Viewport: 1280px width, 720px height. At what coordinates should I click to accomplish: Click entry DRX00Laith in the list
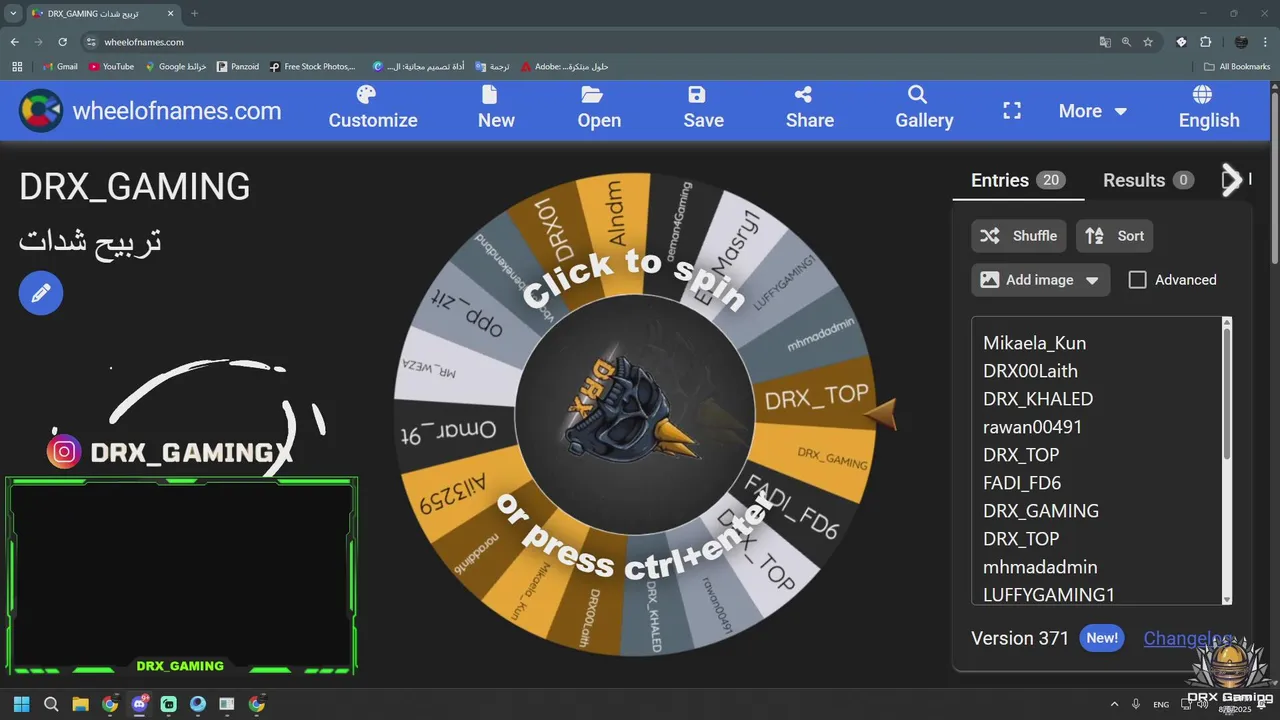tap(1030, 371)
